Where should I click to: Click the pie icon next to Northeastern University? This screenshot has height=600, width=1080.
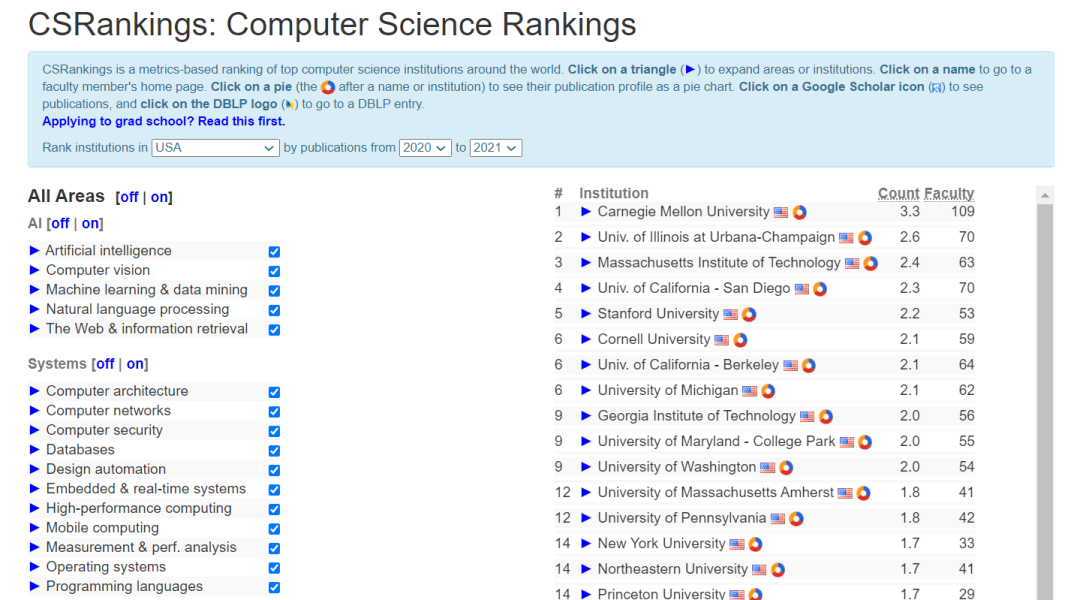778,570
